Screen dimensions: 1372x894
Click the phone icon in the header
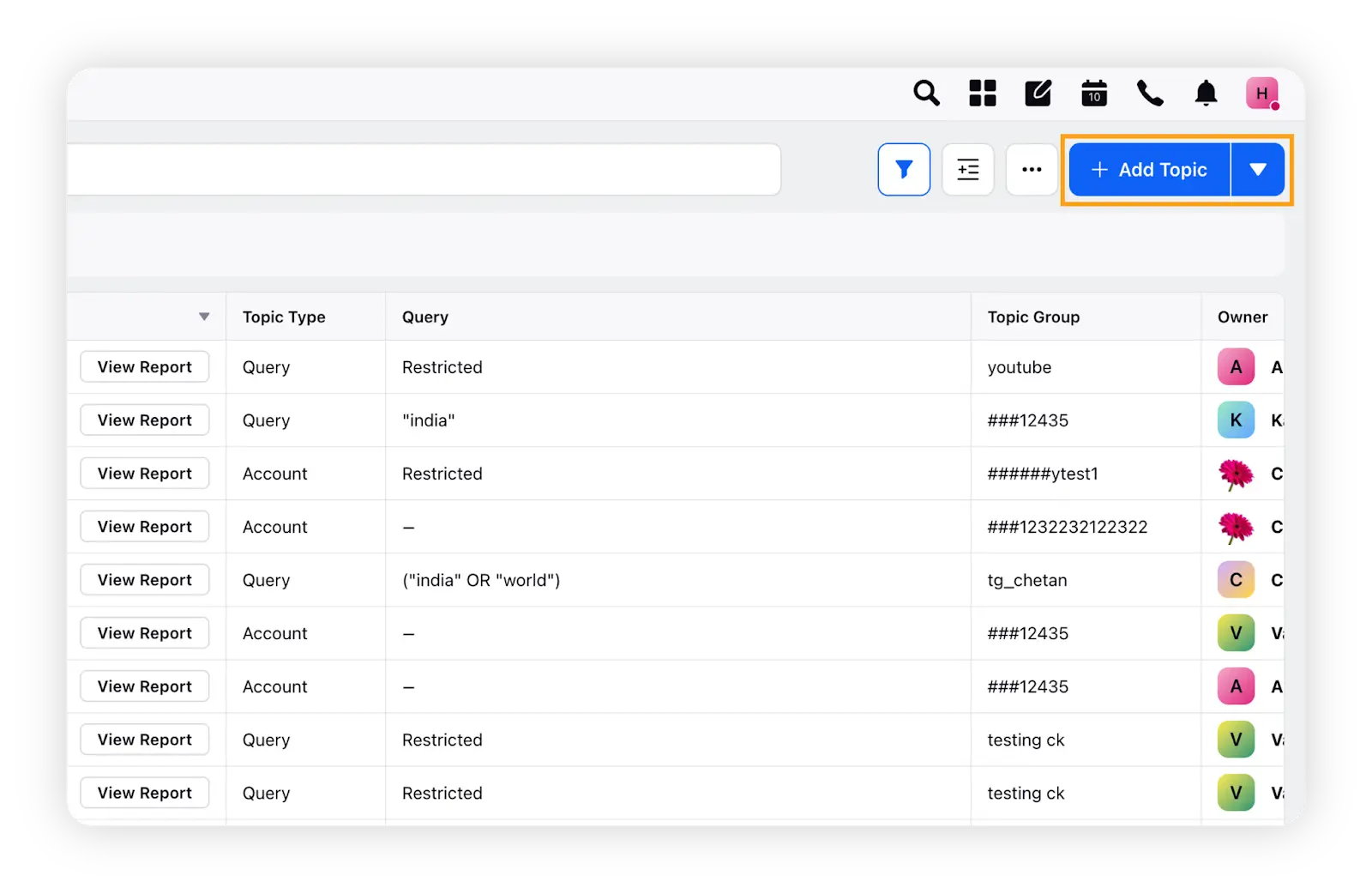[x=1149, y=93]
